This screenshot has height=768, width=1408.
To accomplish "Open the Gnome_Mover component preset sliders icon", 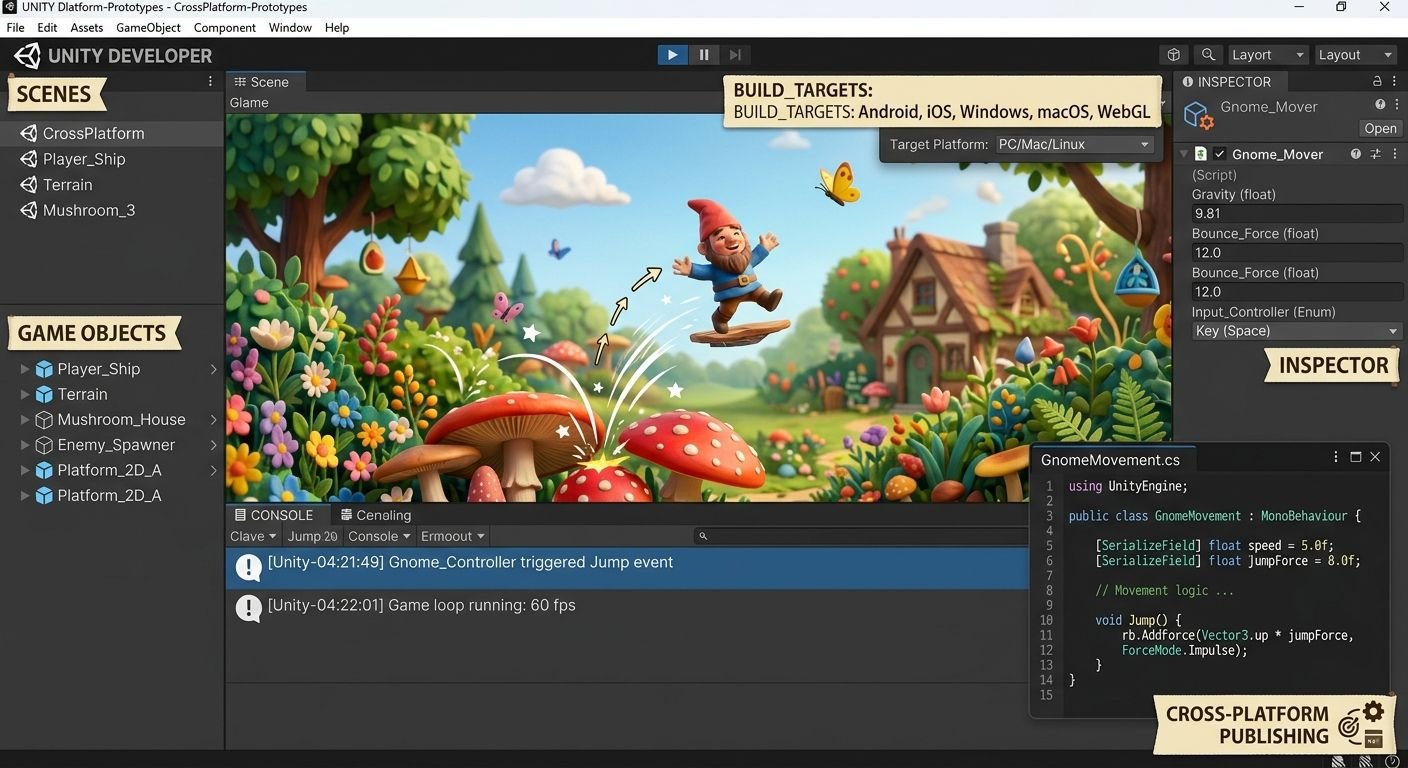I will coord(1376,154).
